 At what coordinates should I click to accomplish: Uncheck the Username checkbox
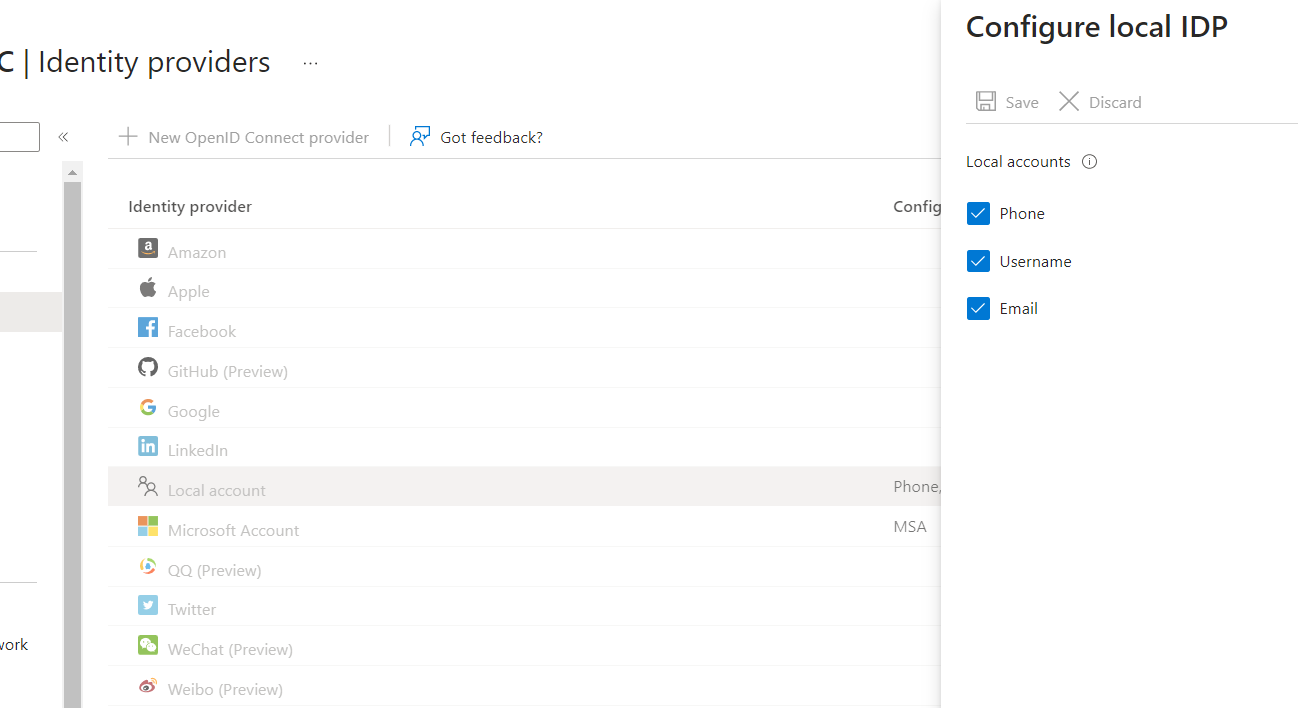tap(978, 261)
